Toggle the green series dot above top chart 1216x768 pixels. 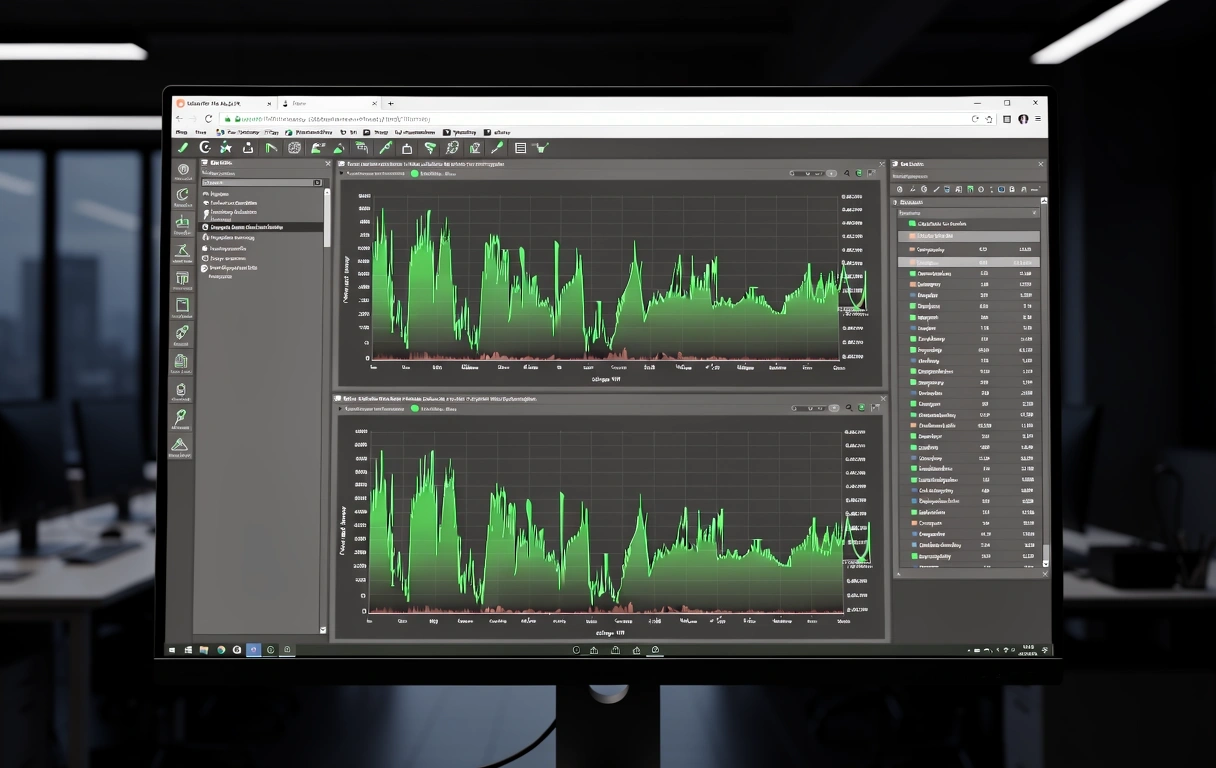tap(415, 173)
